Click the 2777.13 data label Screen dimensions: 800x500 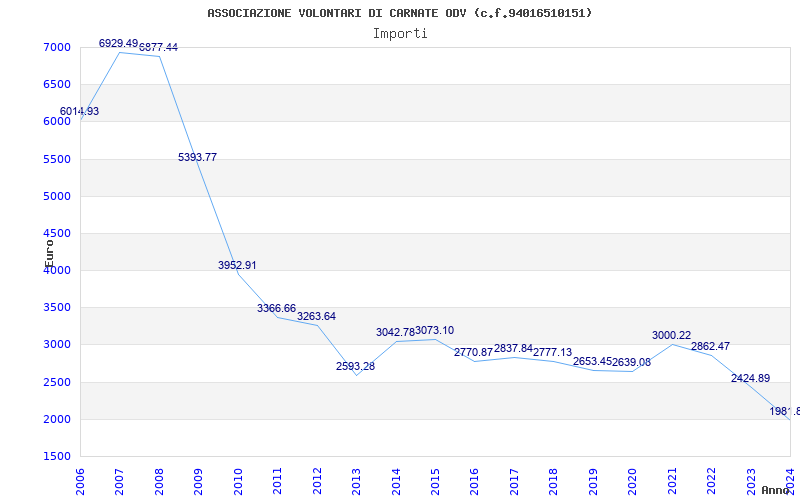(553, 352)
